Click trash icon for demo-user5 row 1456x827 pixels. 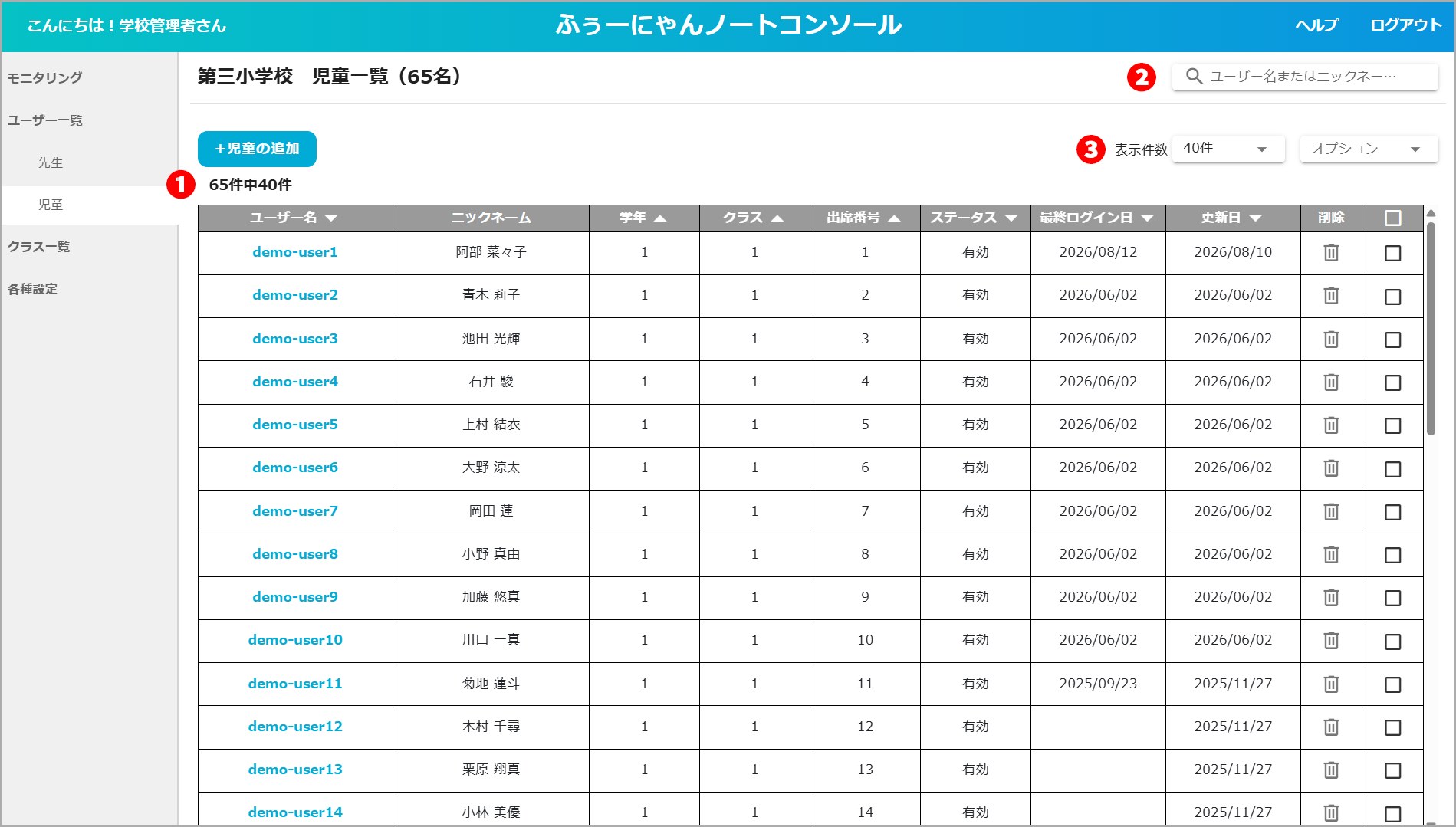click(x=1331, y=425)
